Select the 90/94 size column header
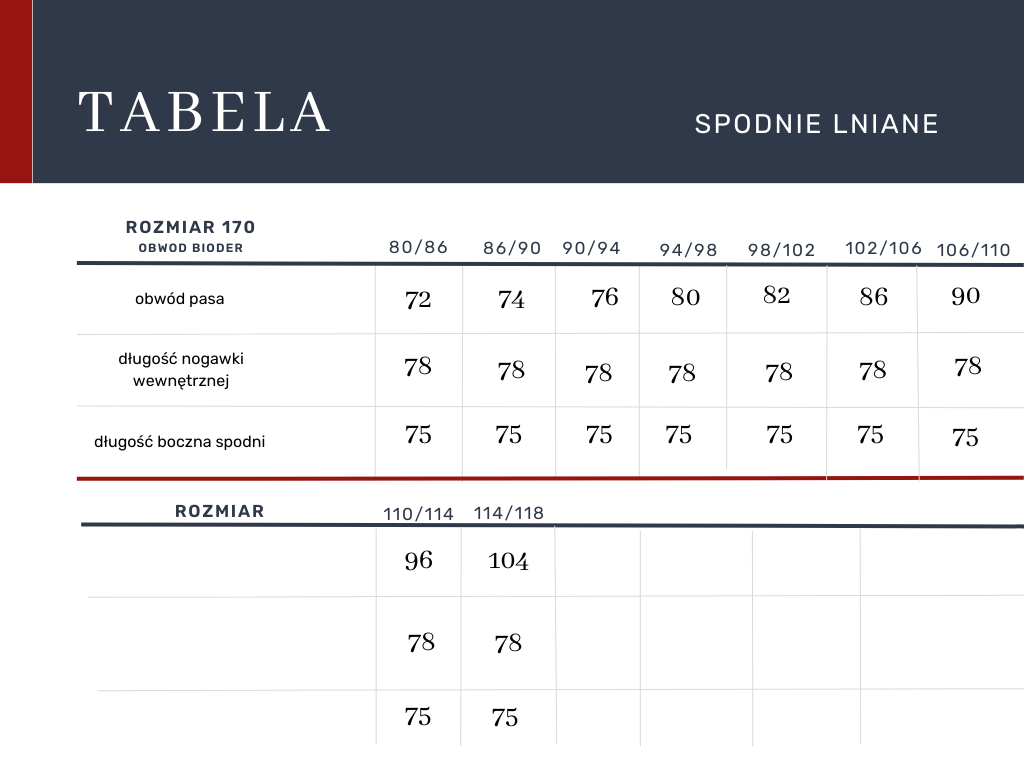Image resolution: width=1024 pixels, height=768 pixels. pos(591,248)
